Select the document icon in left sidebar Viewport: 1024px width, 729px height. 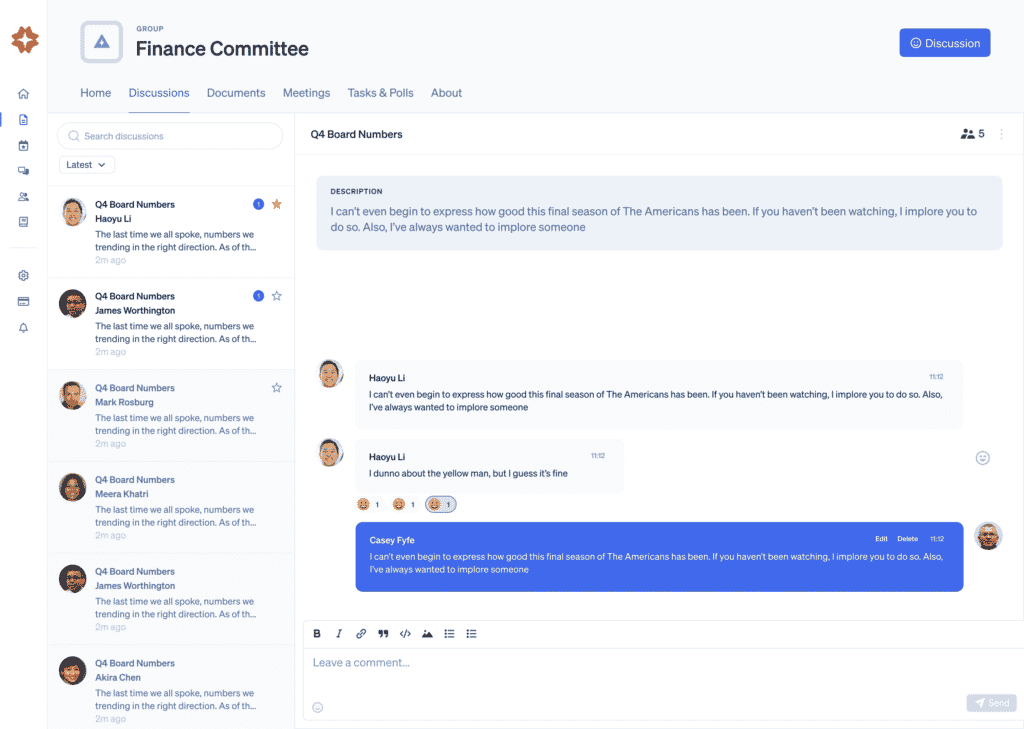[x=24, y=120]
